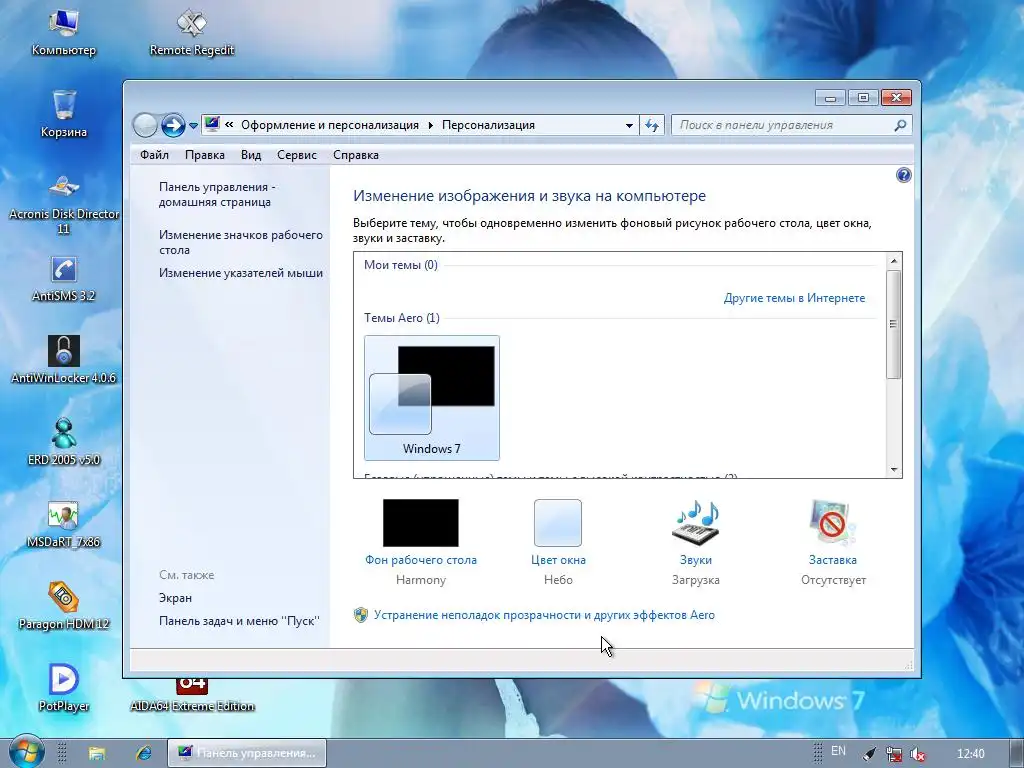Select the Paragon HDM 12 icon
The width and height of the screenshot is (1024, 768).
[x=64, y=606]
